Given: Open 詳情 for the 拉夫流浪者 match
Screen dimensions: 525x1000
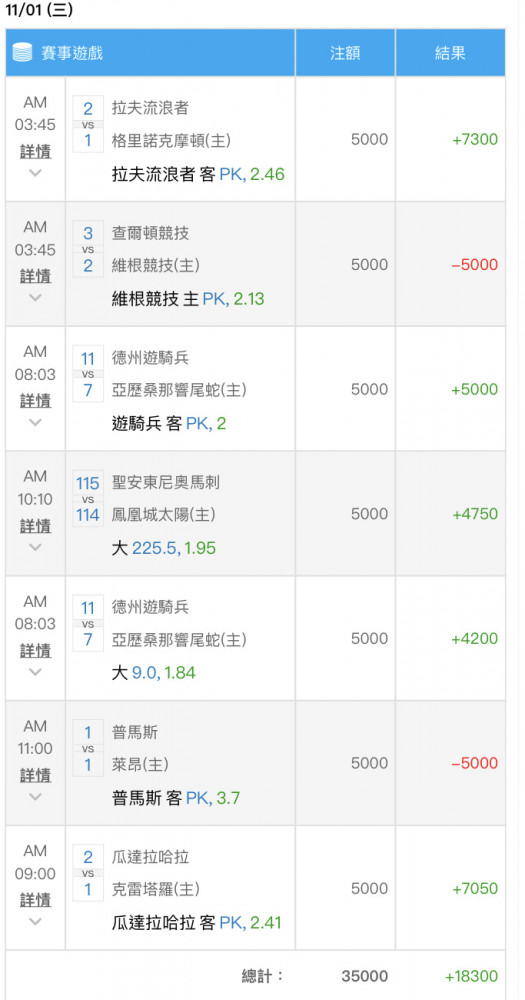Looking at the screenshot, I should coord(36,152).
